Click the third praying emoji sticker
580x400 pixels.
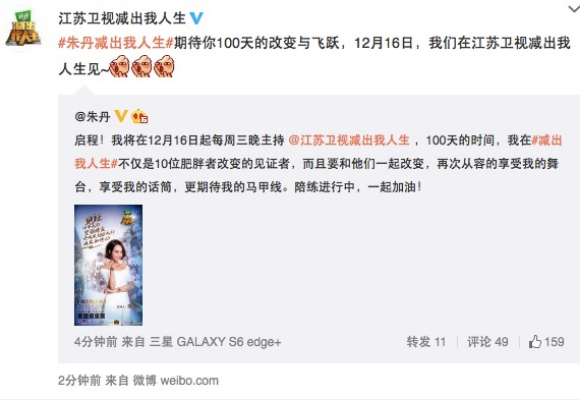(164, 66)
